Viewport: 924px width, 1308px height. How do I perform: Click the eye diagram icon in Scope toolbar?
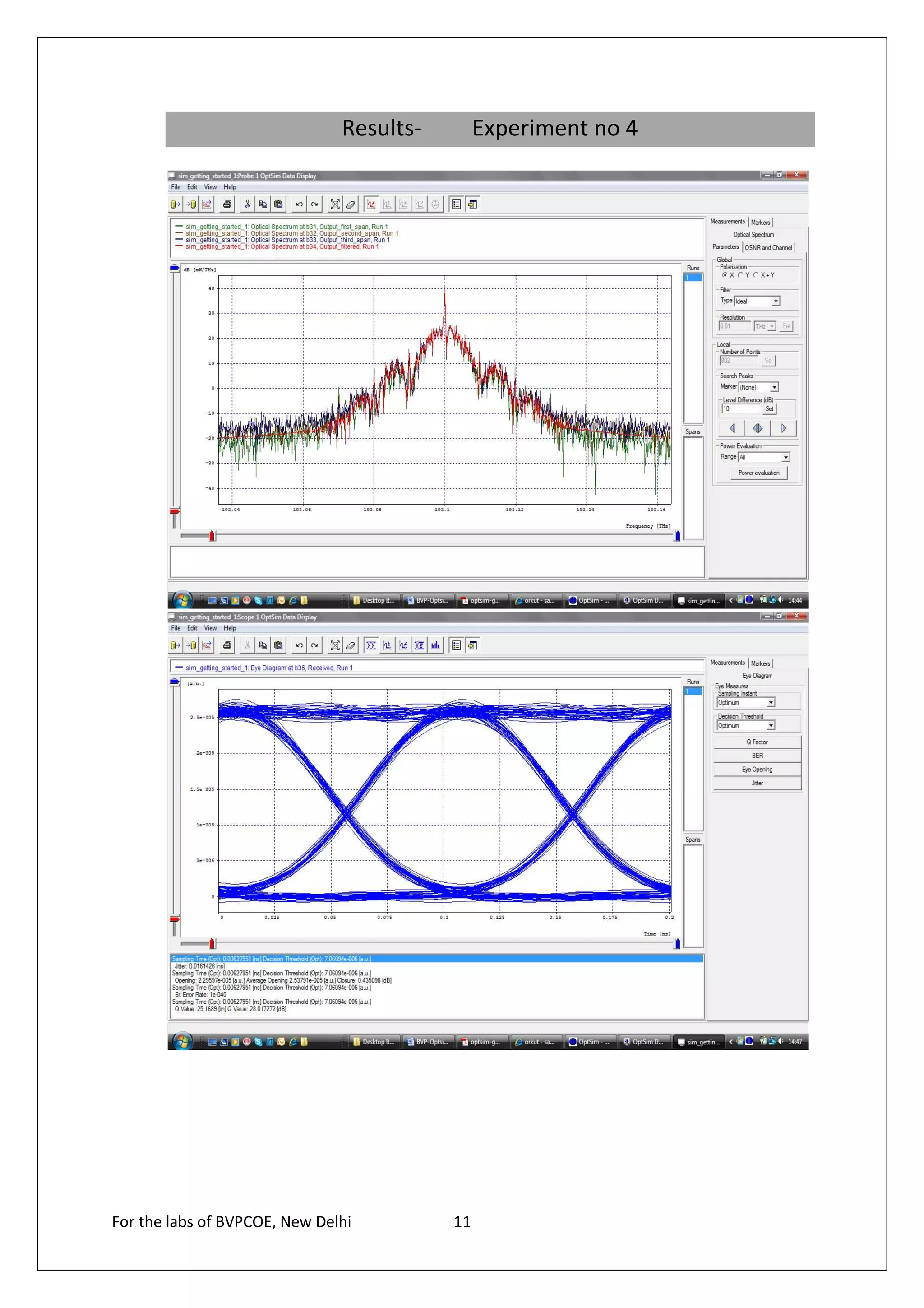pyautogui.click(x=371, y=645)
